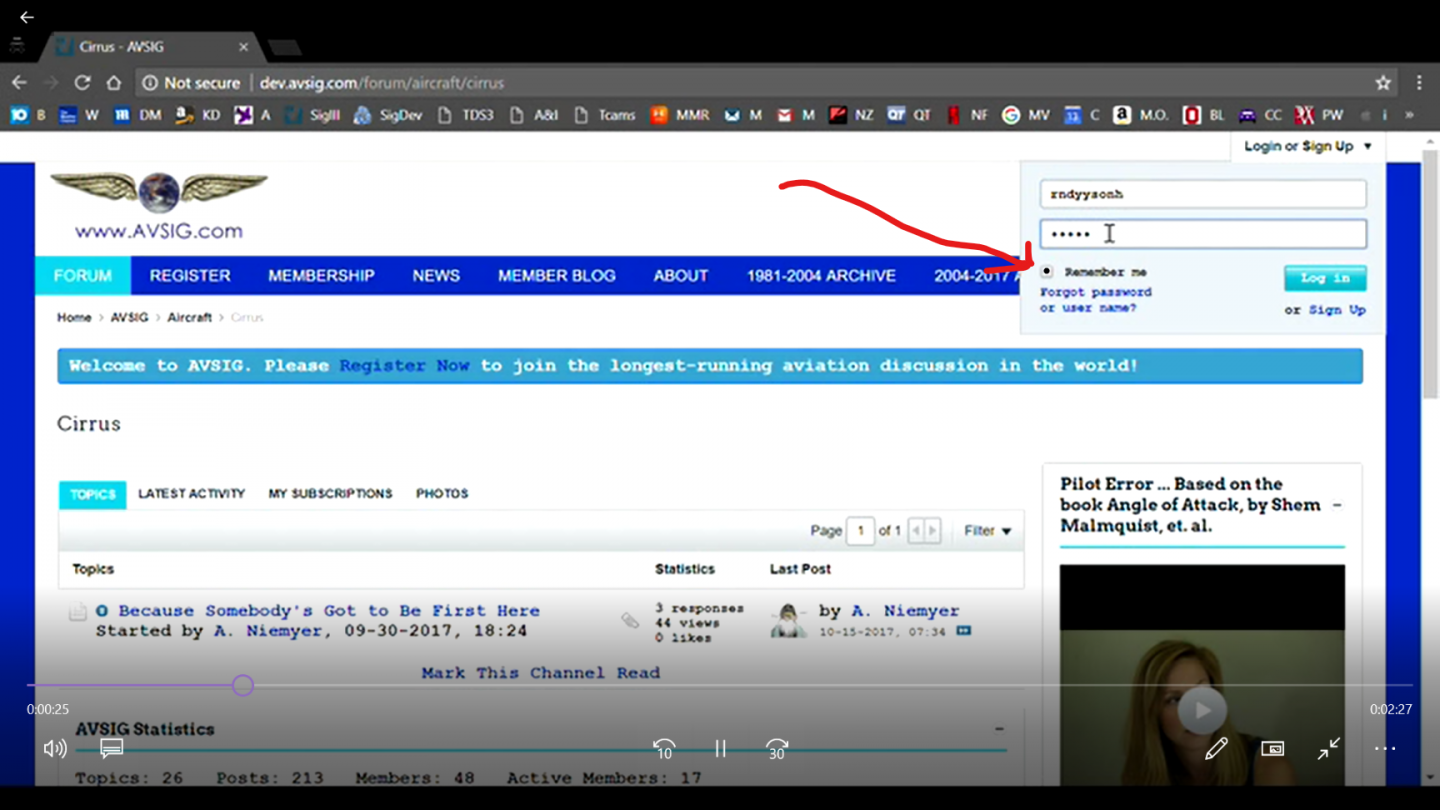The width and height of the screenshot is (1440, 810).
Task: Click the back arrow of the video player
Action: [x=27, y=17]
